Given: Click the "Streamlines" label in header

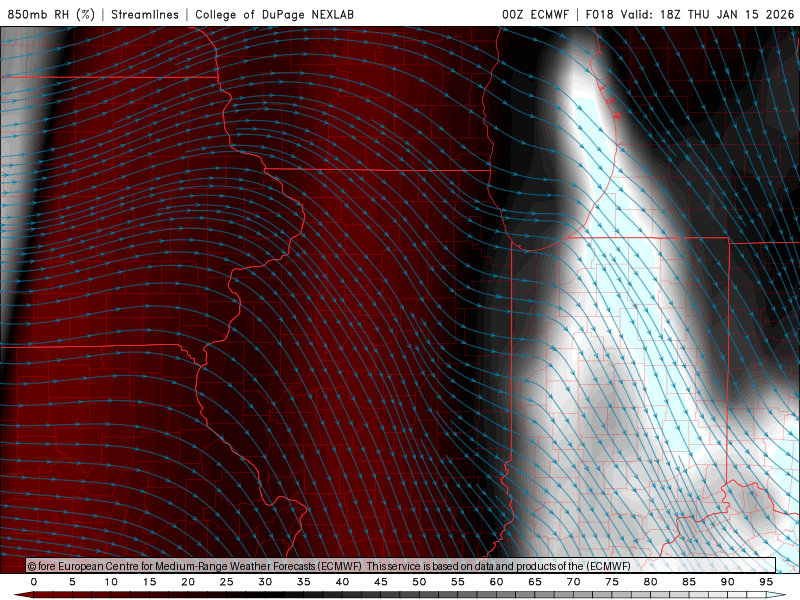Looking at the screenshot, I should (145, 14).
